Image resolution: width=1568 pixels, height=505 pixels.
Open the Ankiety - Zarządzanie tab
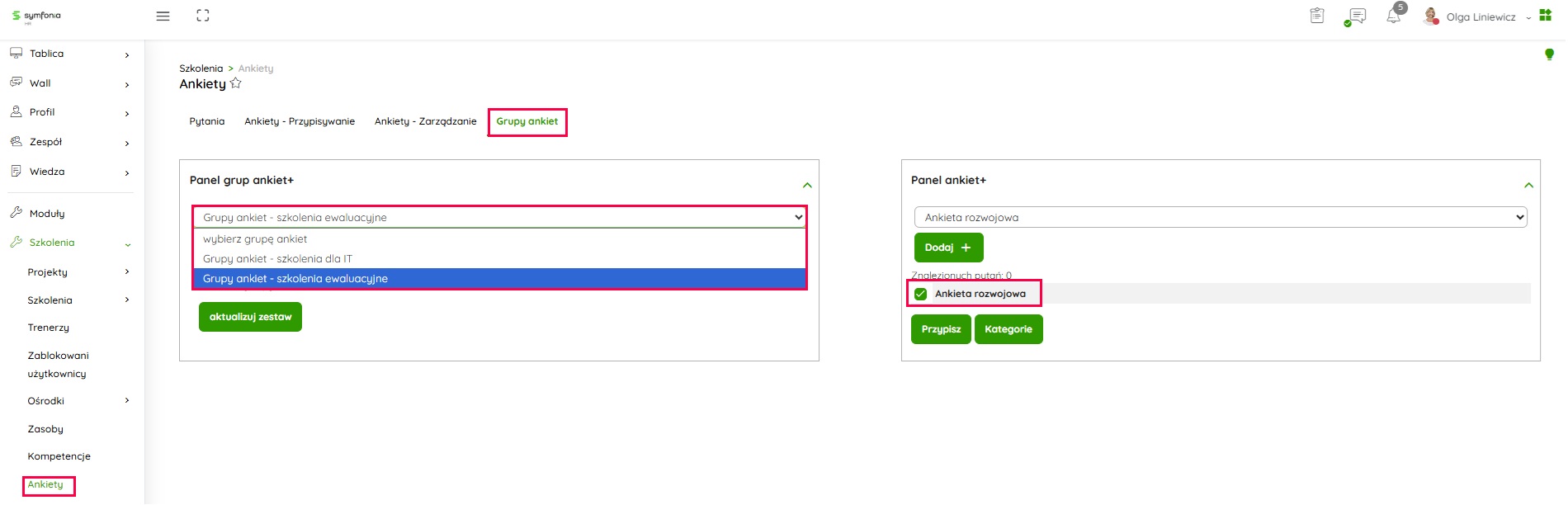coord(425,121)
